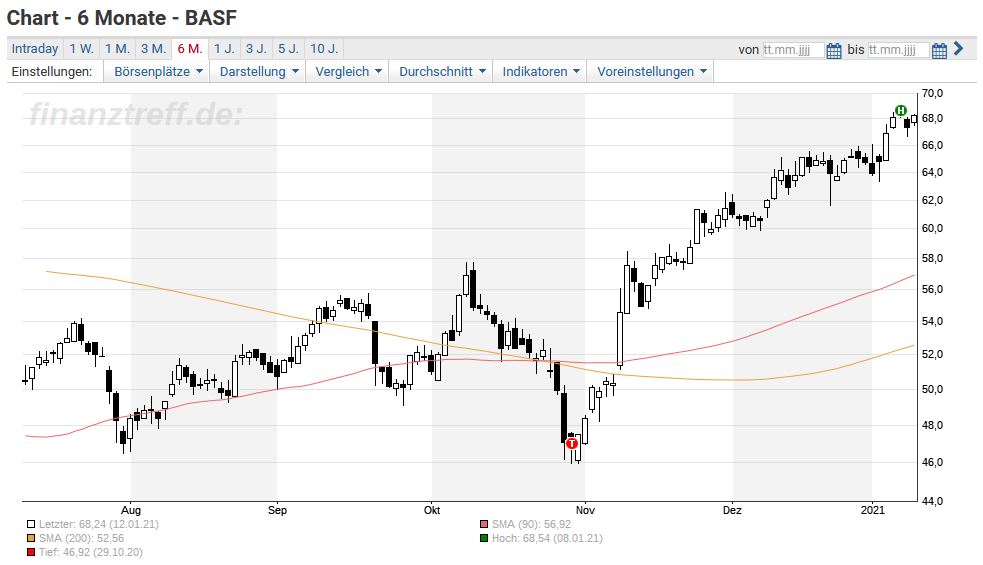Expand the Börsenplätze dropdown
The width and height of the screenshot is (983, 565).
click(x=158, y=71)
